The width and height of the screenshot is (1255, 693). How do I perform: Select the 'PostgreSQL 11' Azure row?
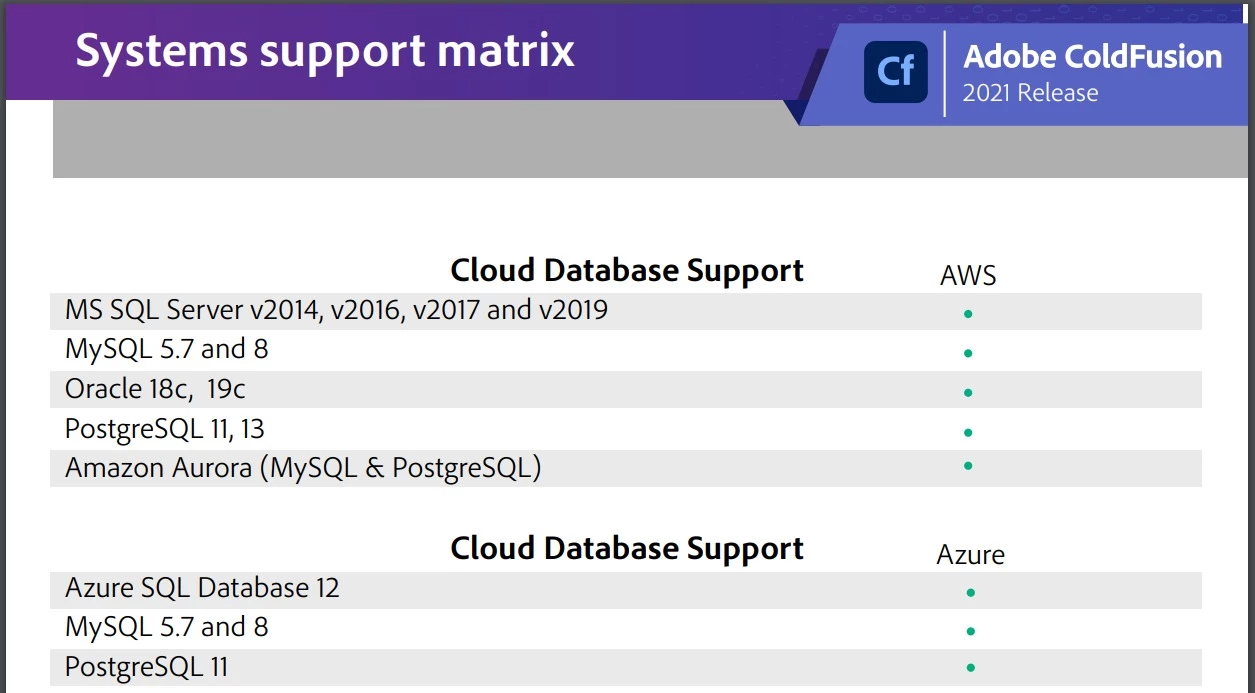tap(626, 667)
